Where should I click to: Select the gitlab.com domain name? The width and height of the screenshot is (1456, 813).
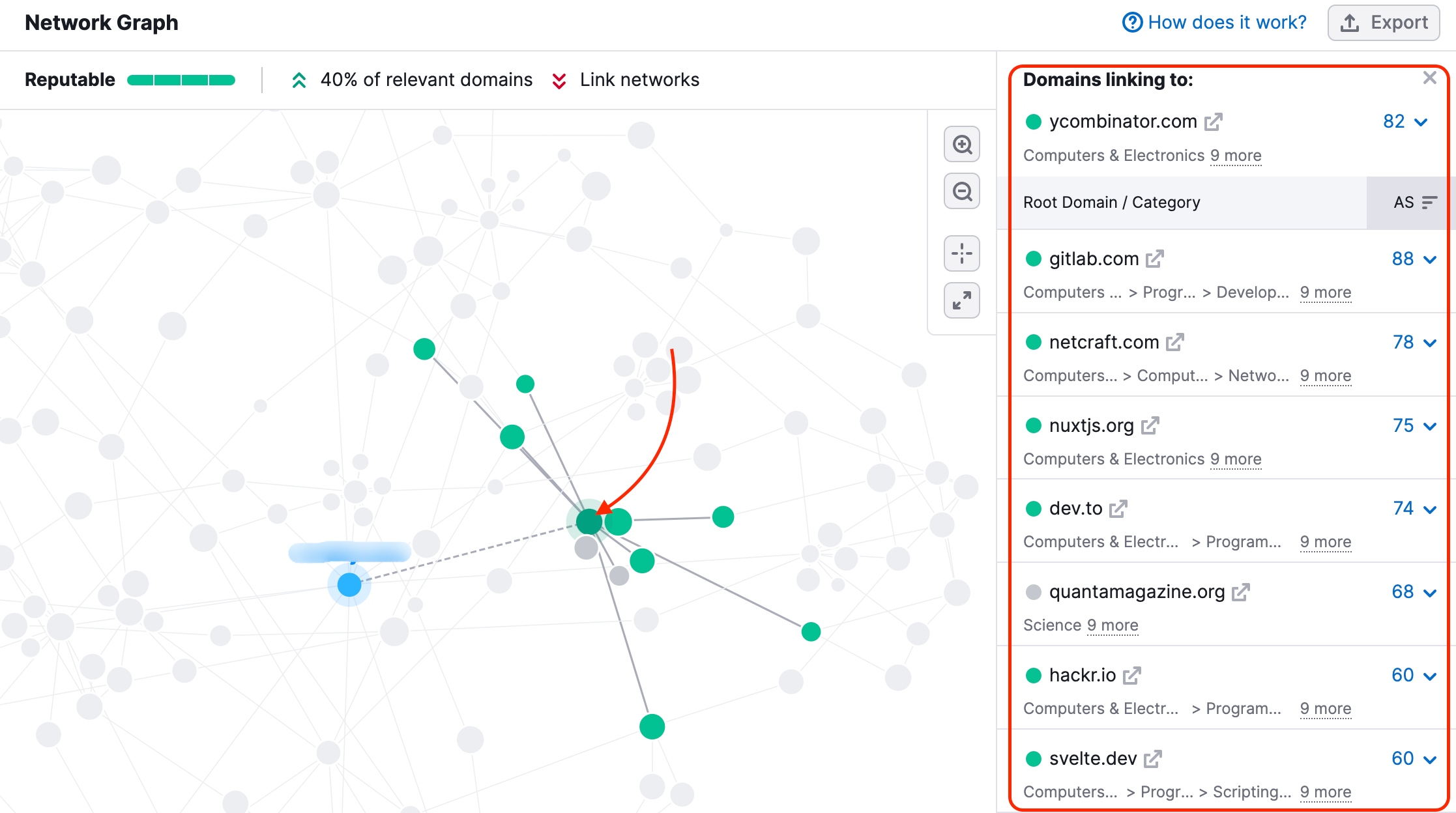1094,259
